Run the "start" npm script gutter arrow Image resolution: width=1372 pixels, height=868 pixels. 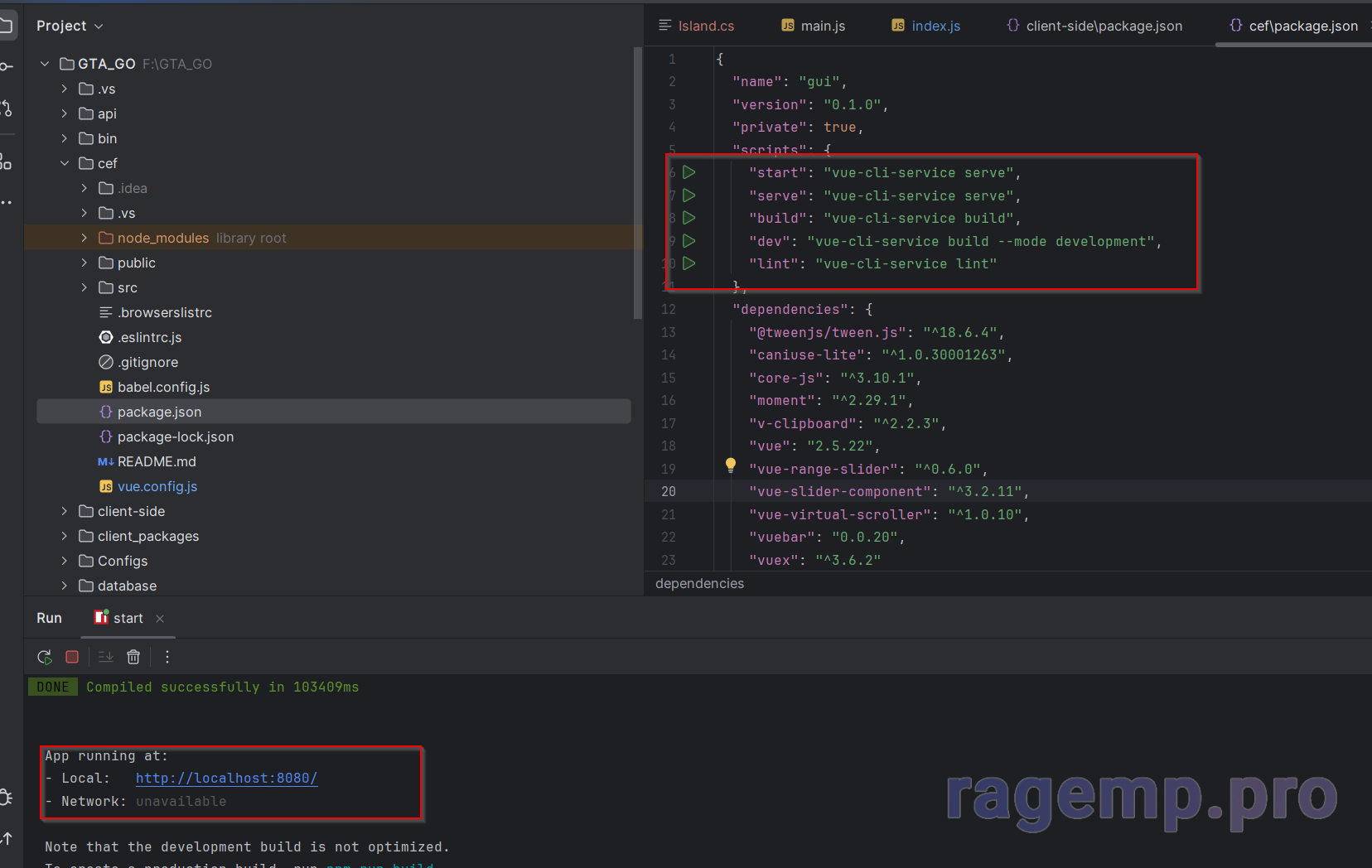(688, 172)
